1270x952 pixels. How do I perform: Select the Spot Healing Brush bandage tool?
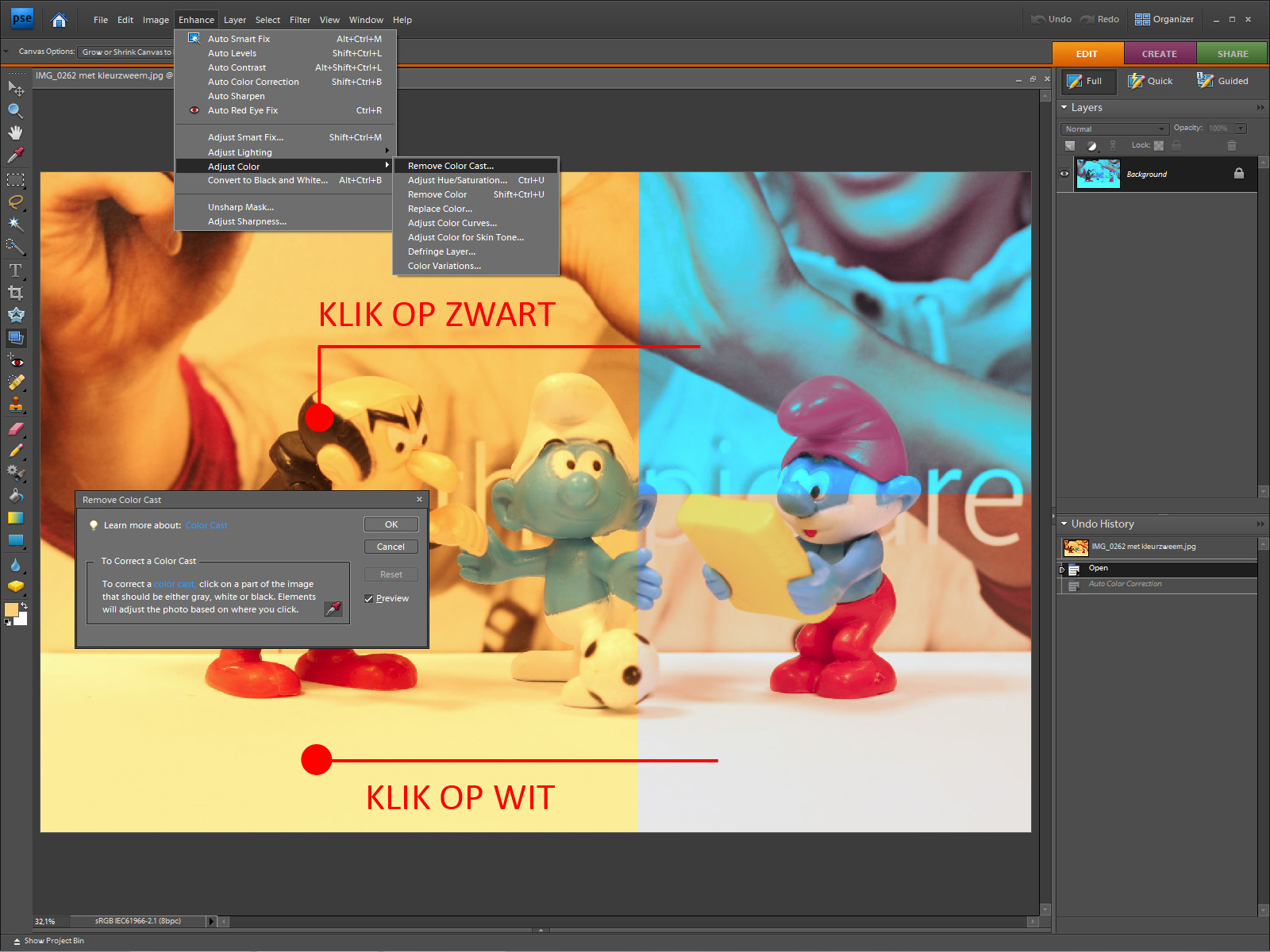[15, 382]
